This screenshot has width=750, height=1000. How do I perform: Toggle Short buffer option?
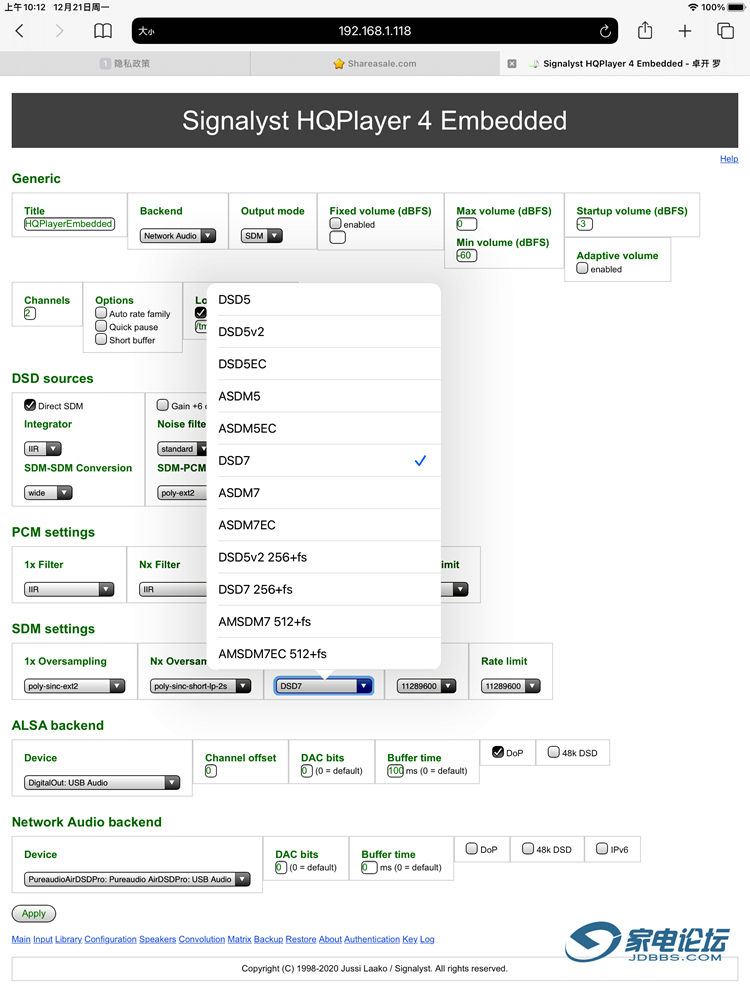coord(101,339)
